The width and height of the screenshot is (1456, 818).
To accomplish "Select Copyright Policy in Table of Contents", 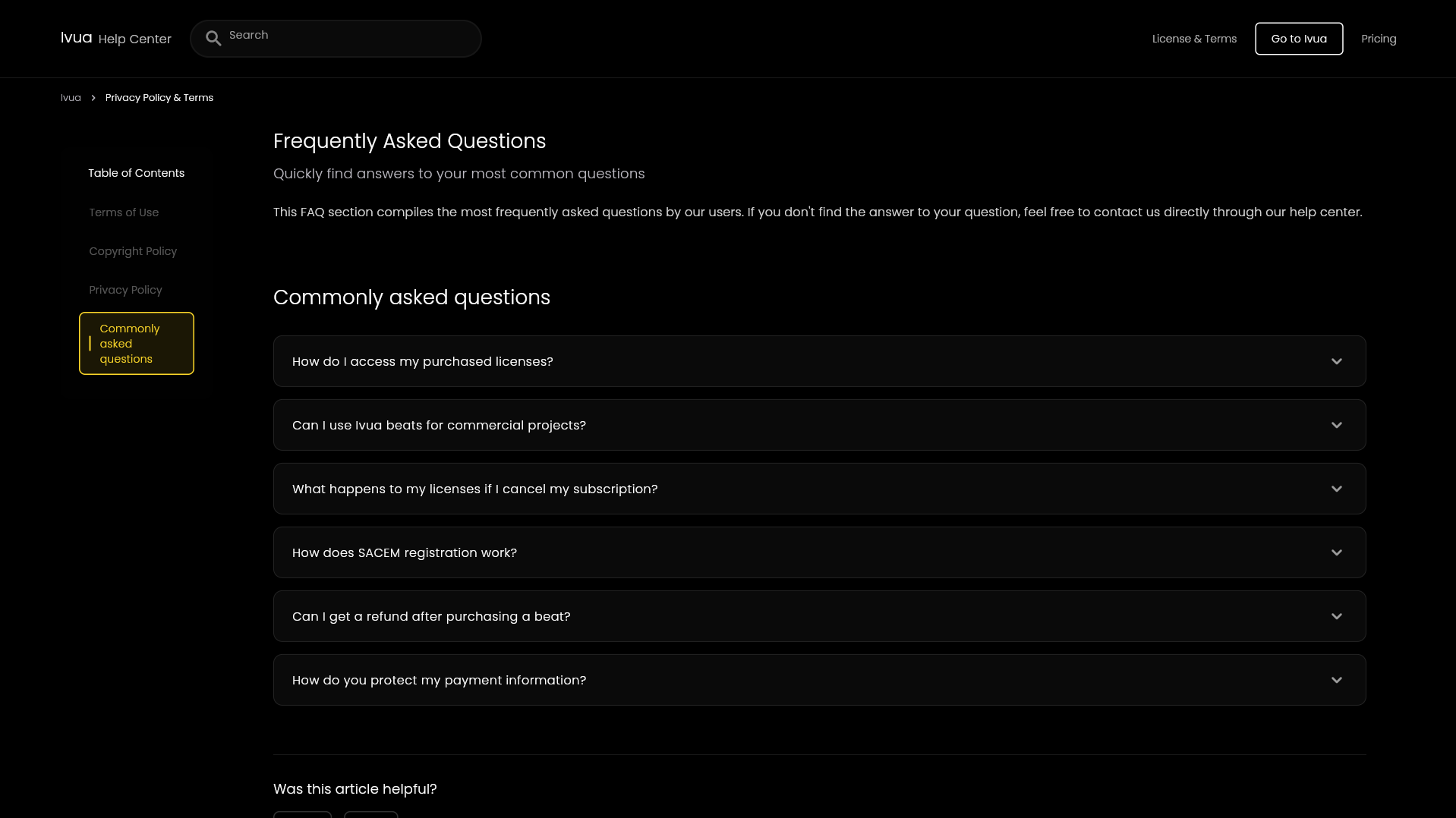I will (x=133, y=251).
